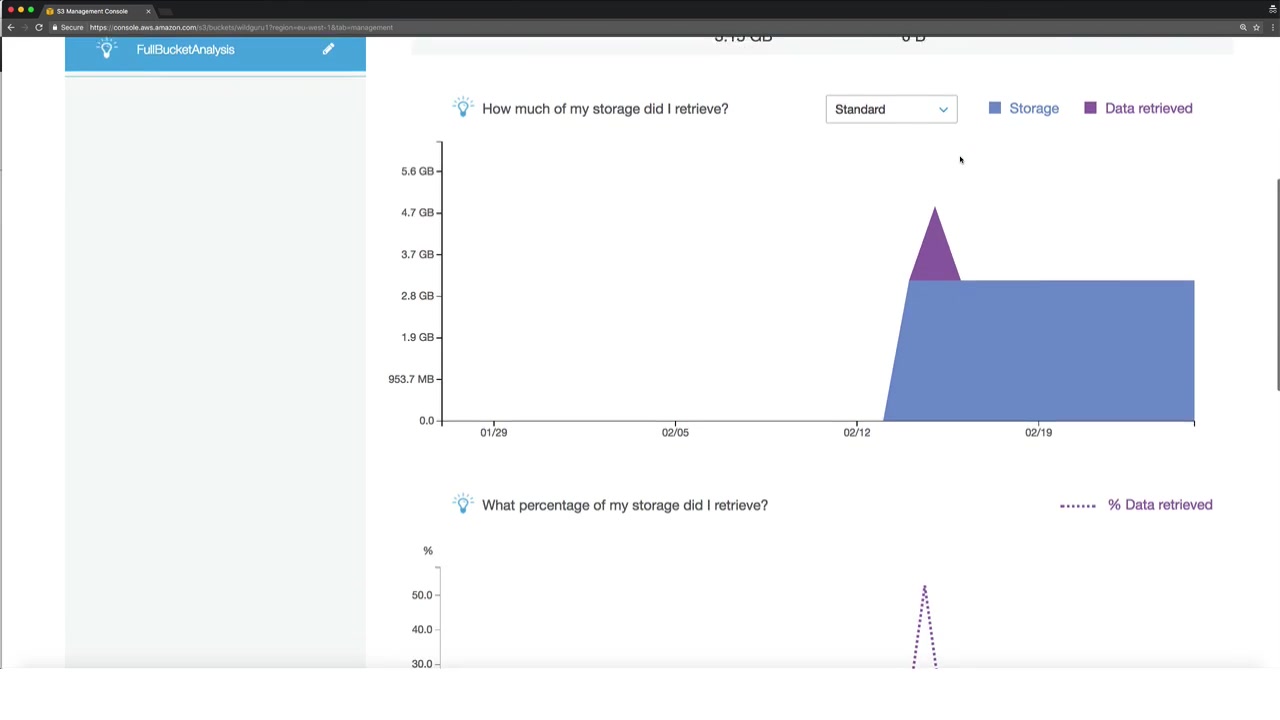This screenshot has height=720, width=1280.
Task: Click the lightbulb icon next to storage retrieved question
Action: pos(462,107)
